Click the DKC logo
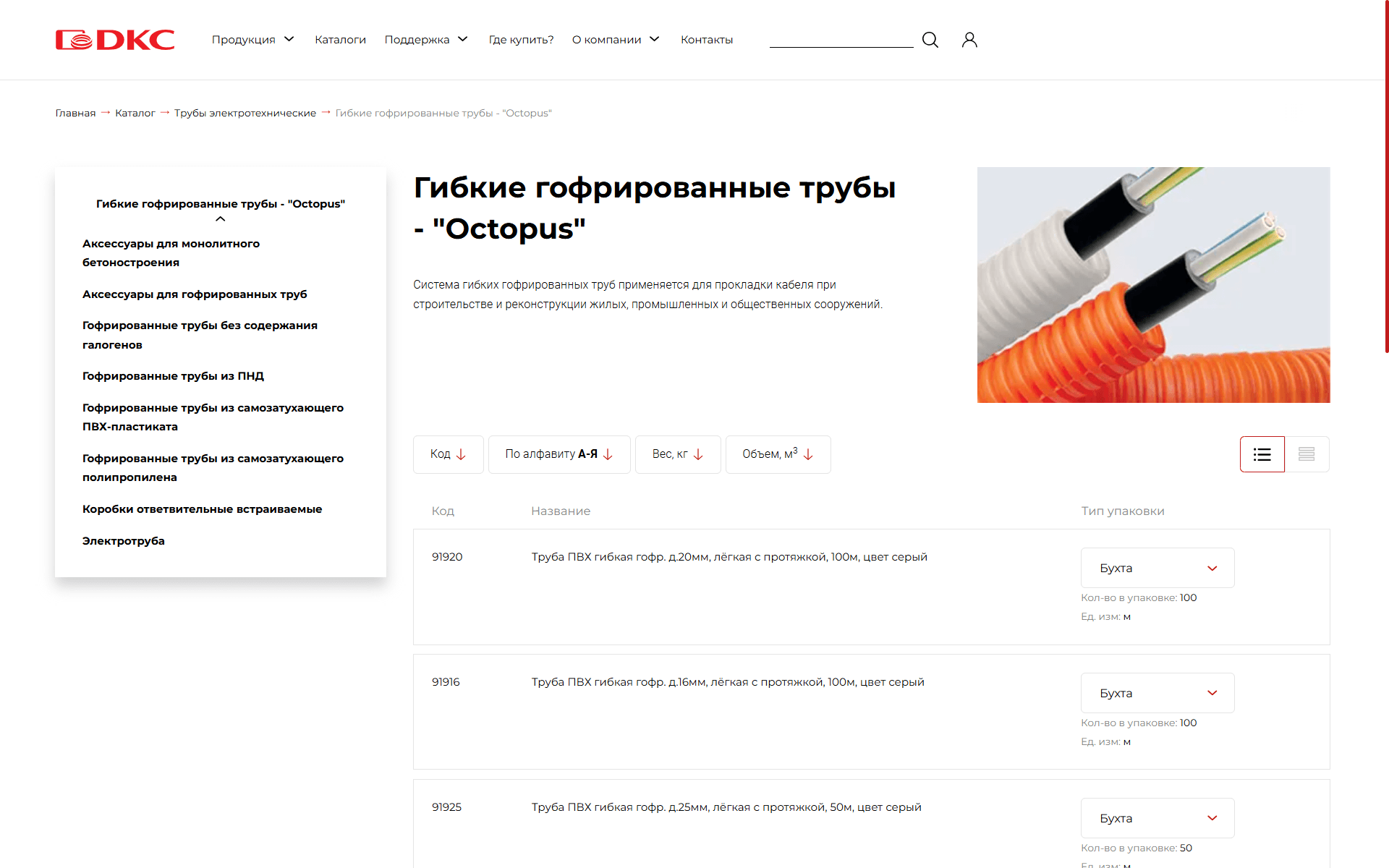Viewport: 1389px width, 868px height. pos(115,40)
